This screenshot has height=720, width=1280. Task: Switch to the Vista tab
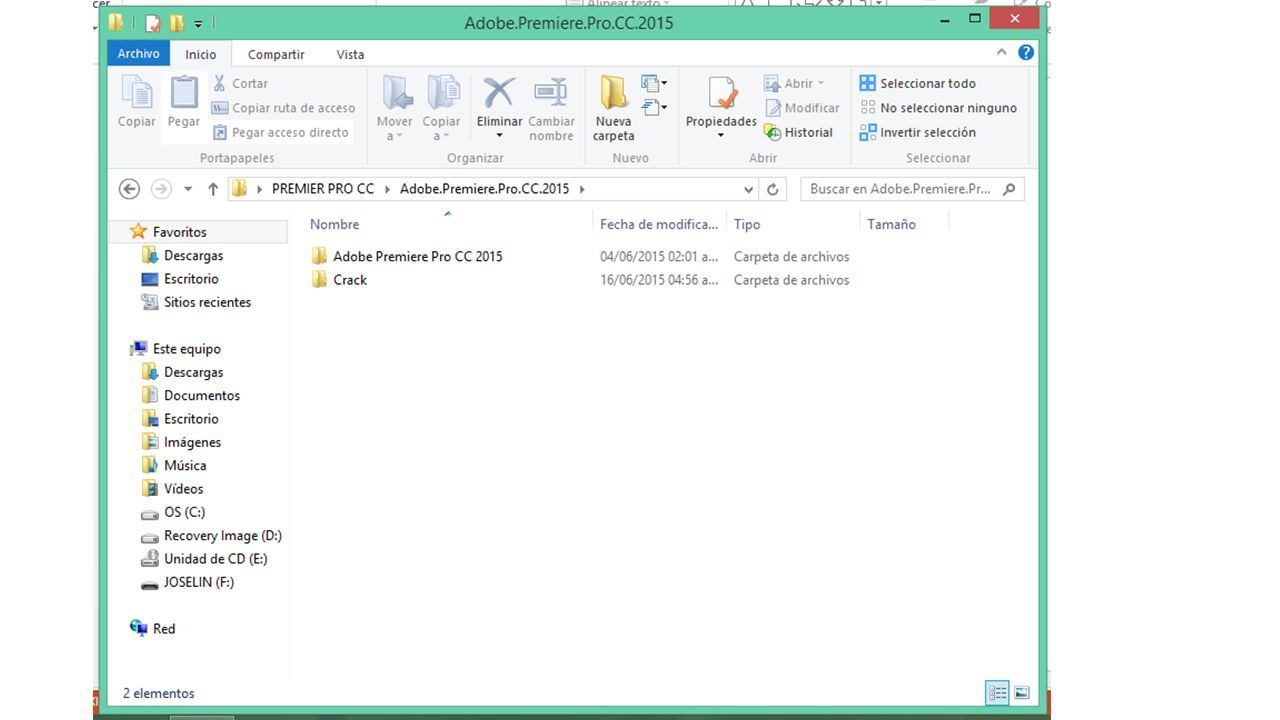point(350,54)
